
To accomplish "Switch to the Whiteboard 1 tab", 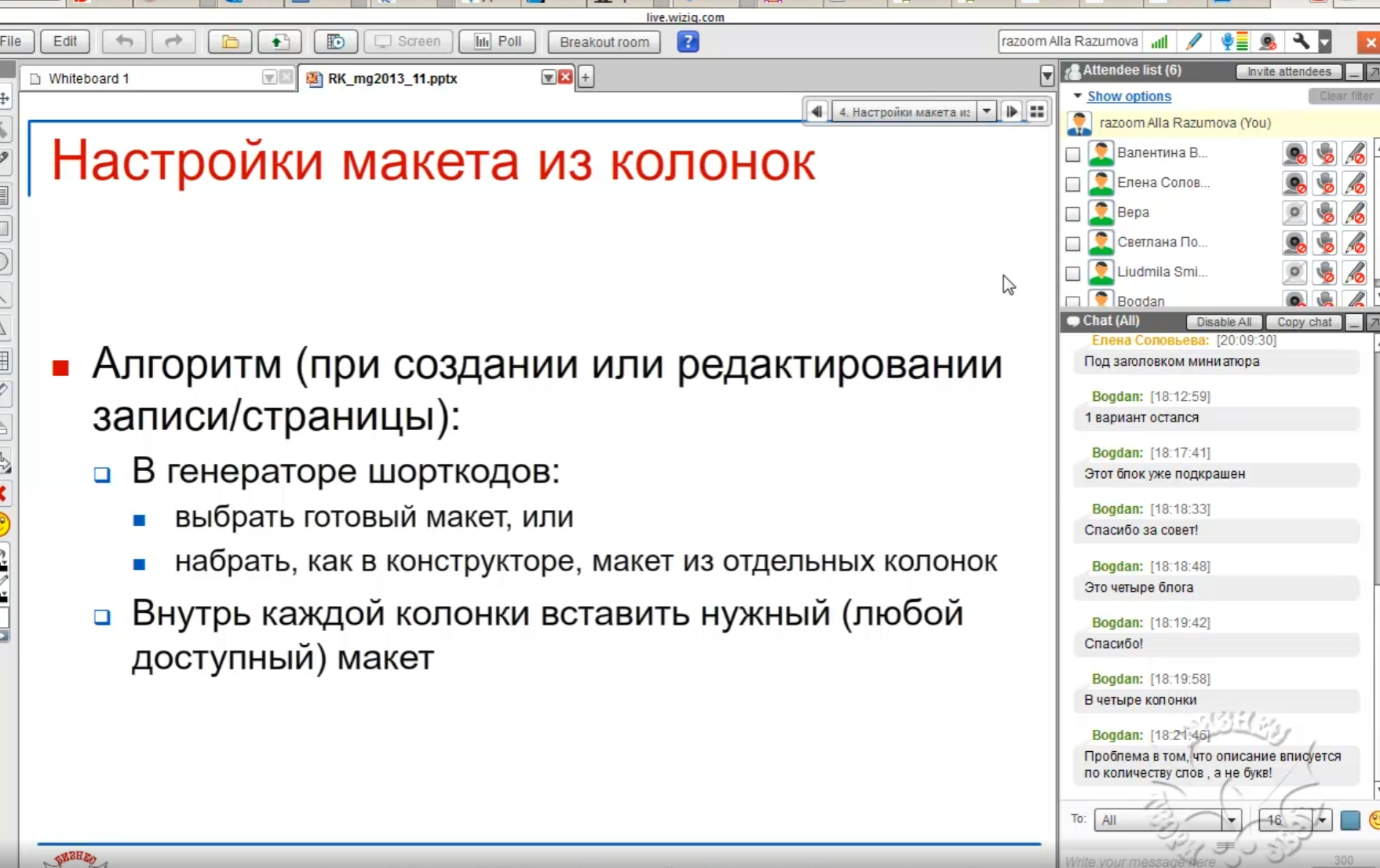I will point(89,78).
